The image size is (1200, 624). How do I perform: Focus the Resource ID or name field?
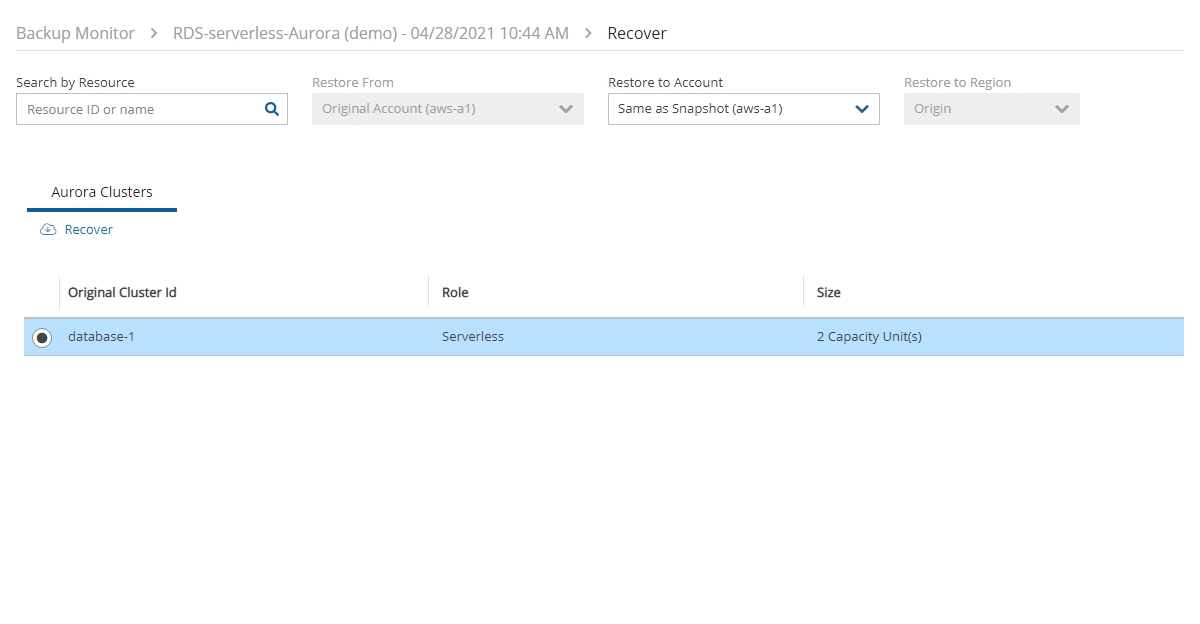click(140, 110)
